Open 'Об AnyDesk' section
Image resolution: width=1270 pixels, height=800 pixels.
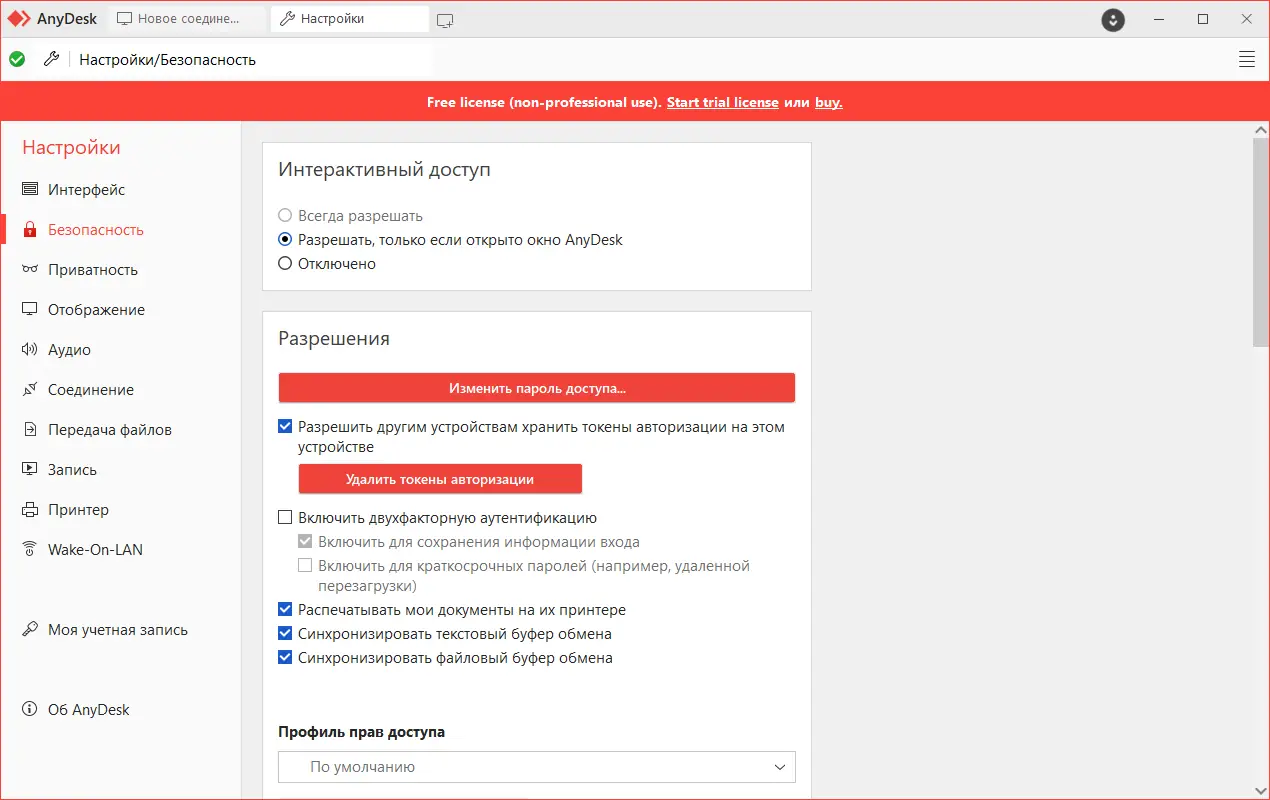89,709
